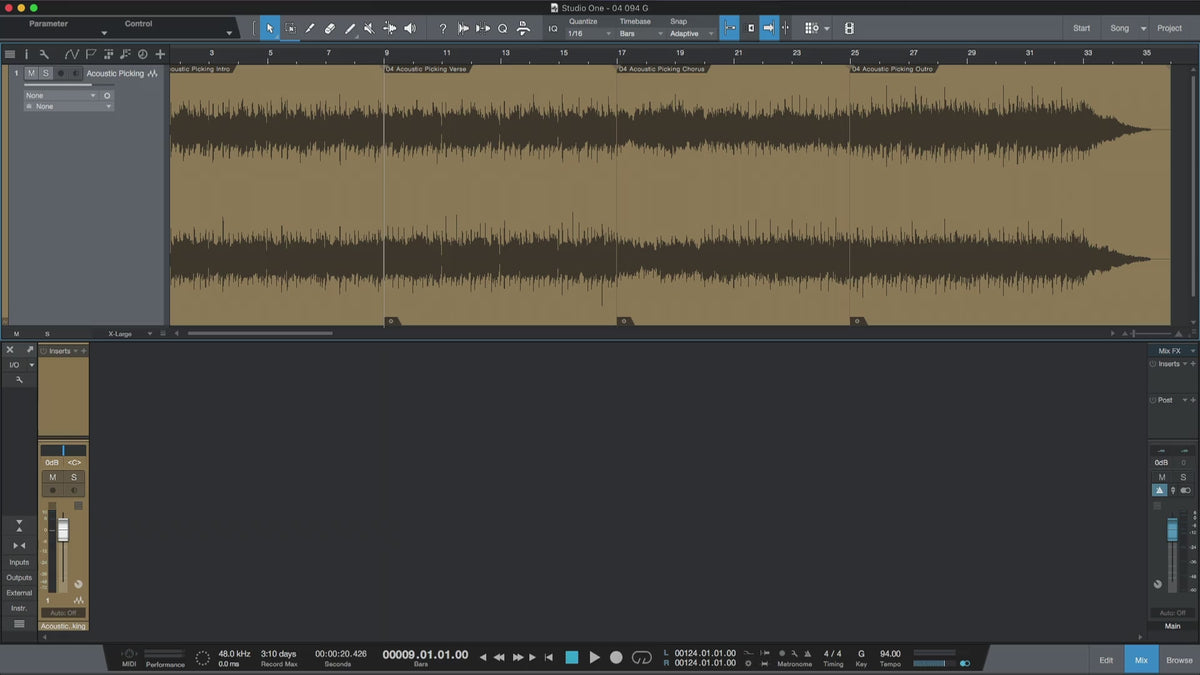The image size is (1200, 675).
Task: Open the Edit tab at the bottom
Action: tap(1106, 660)
